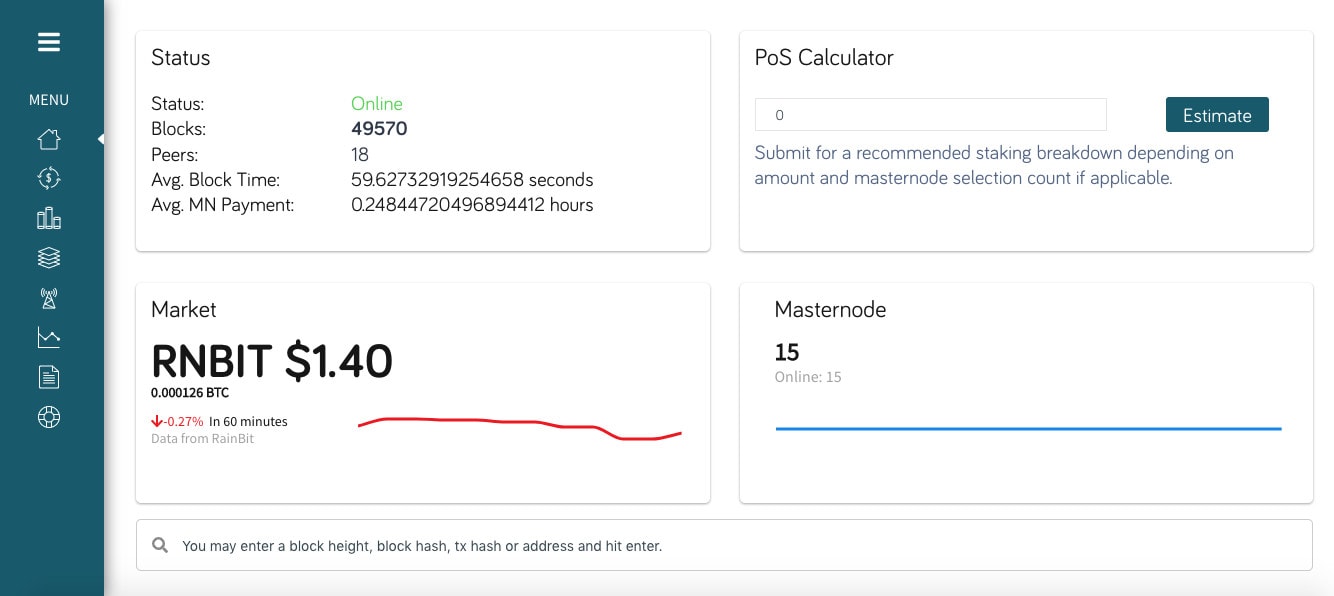1334x596 pixels.
Task: Open the dollar coin icon page
Action: (x=49, y=178)
